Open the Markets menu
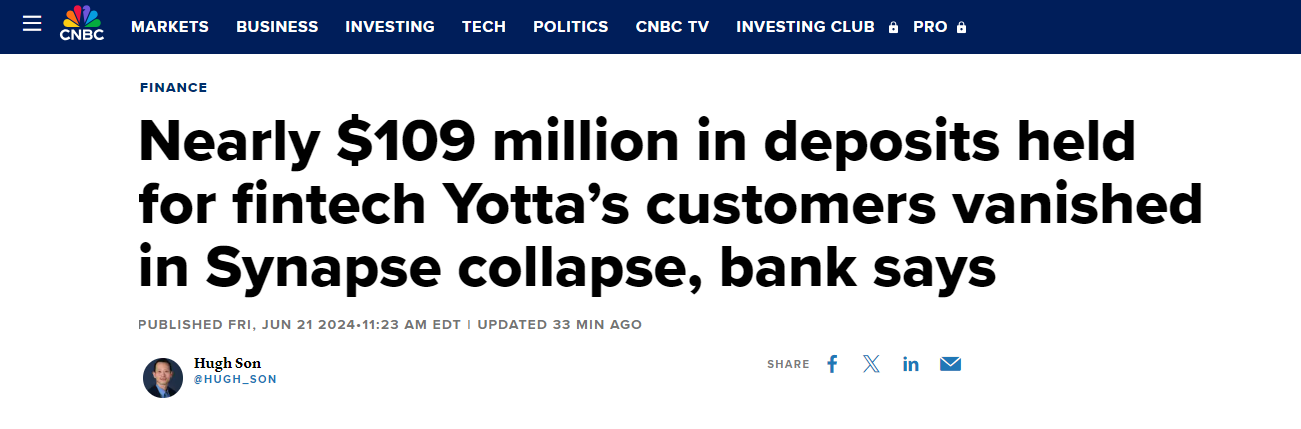1301x429 pixels. 170,27
